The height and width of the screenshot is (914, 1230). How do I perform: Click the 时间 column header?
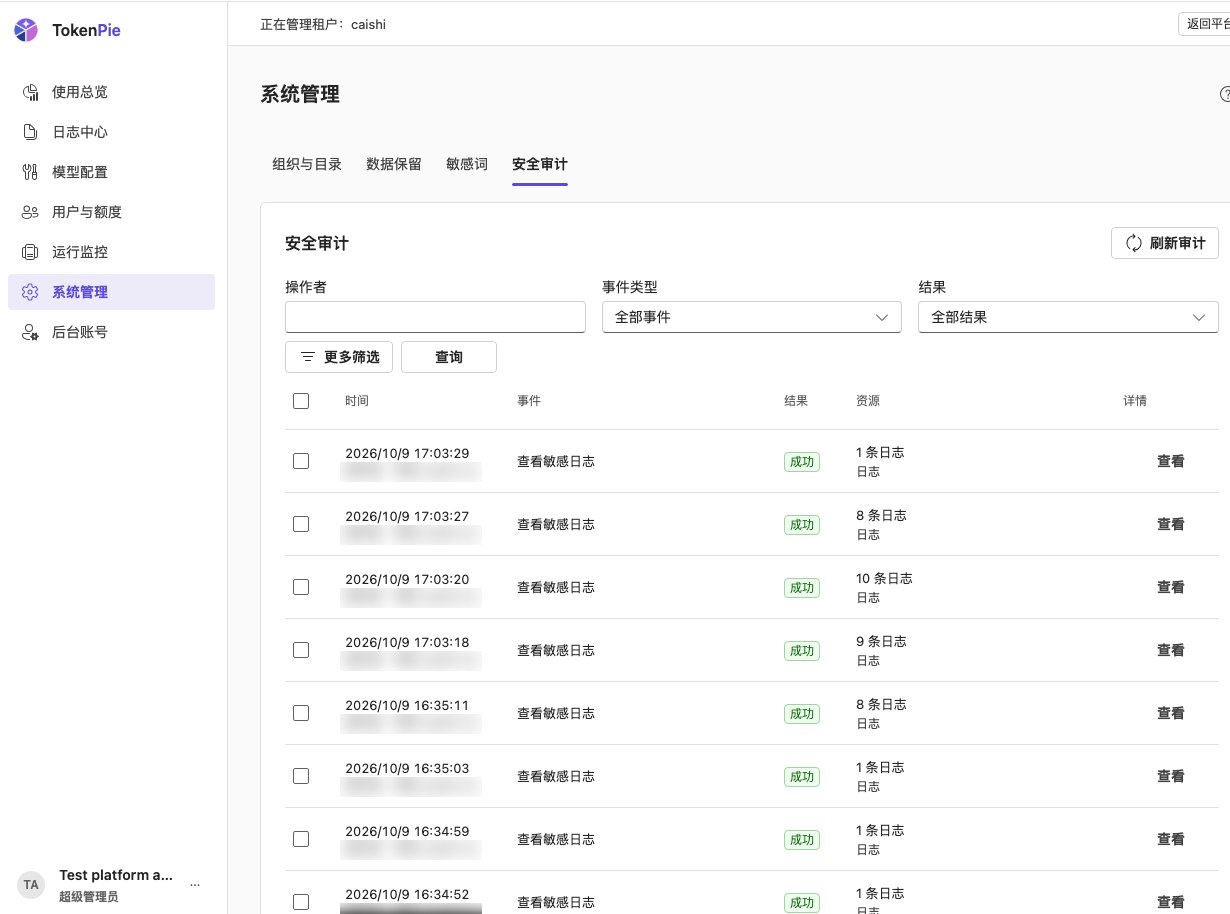(357, 401)
